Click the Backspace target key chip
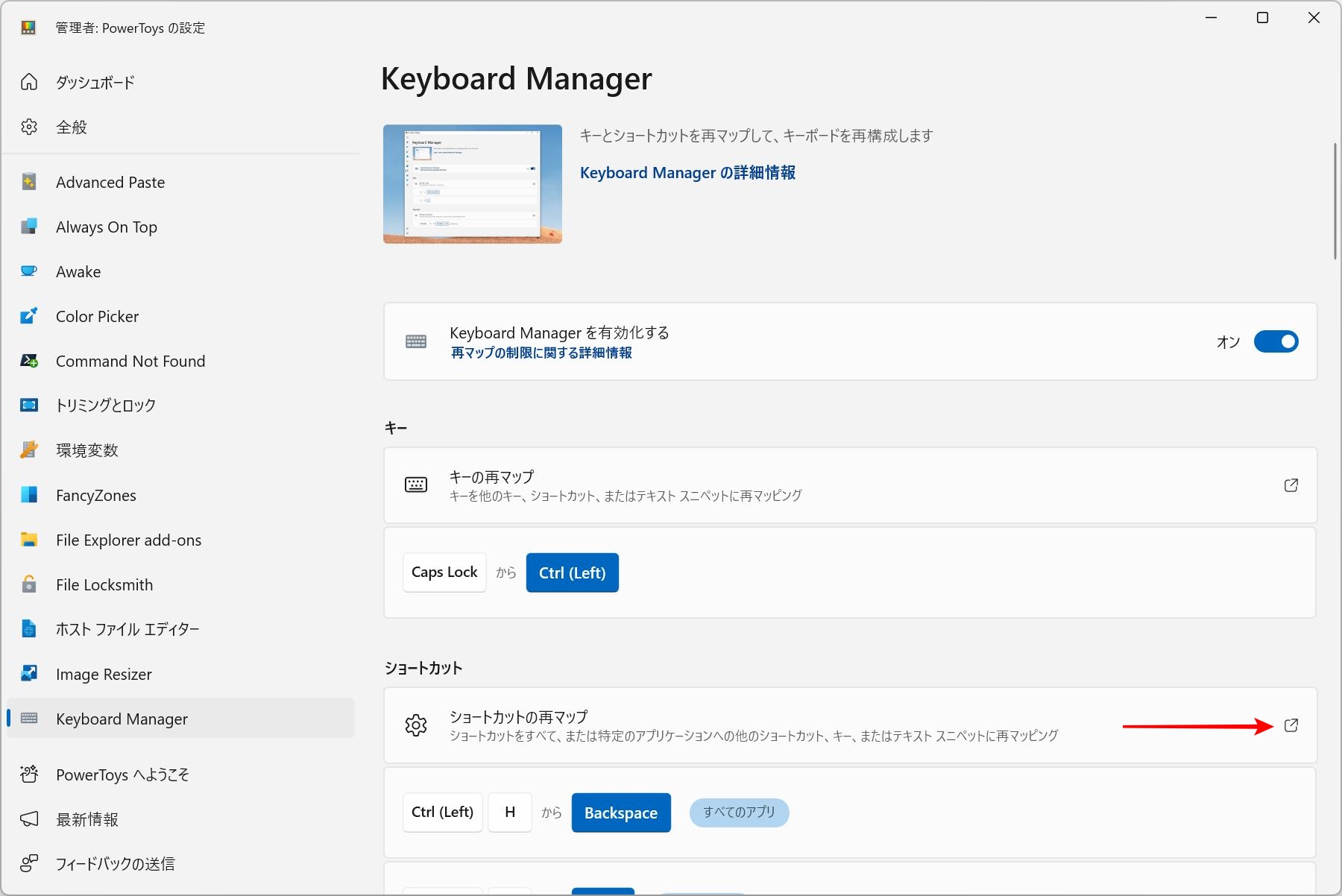Image resolution: width=1342 pixels, height=896 pixels. pos(621,813)
